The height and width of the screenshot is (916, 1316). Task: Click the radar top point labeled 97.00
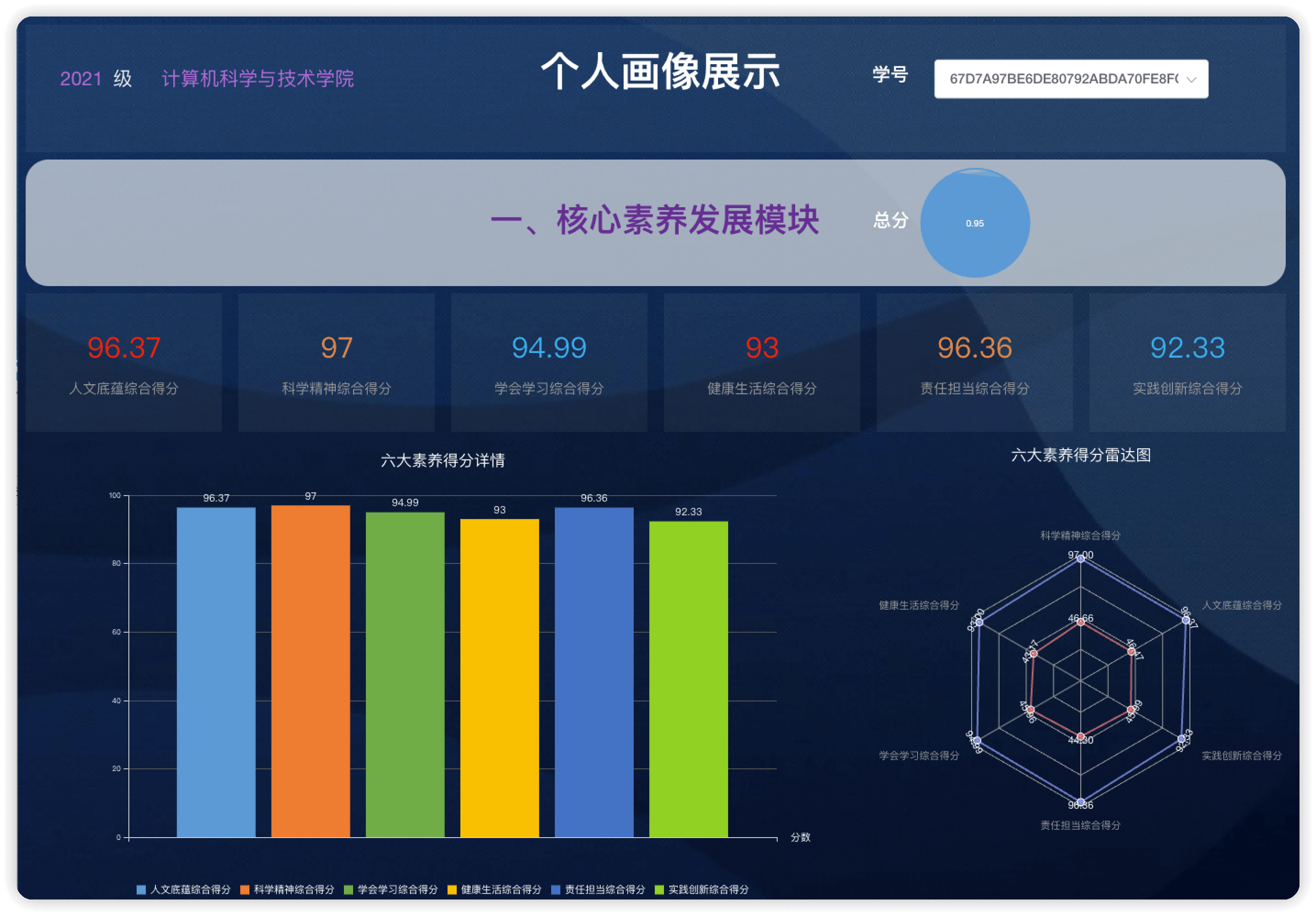coord(1080,559)
